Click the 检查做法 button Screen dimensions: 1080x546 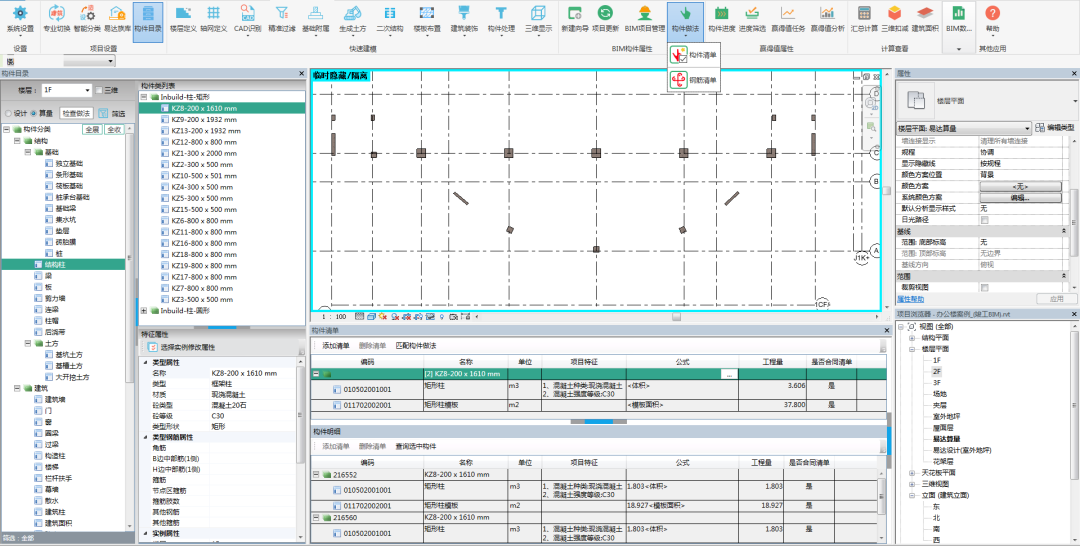[x=76, y=114]
